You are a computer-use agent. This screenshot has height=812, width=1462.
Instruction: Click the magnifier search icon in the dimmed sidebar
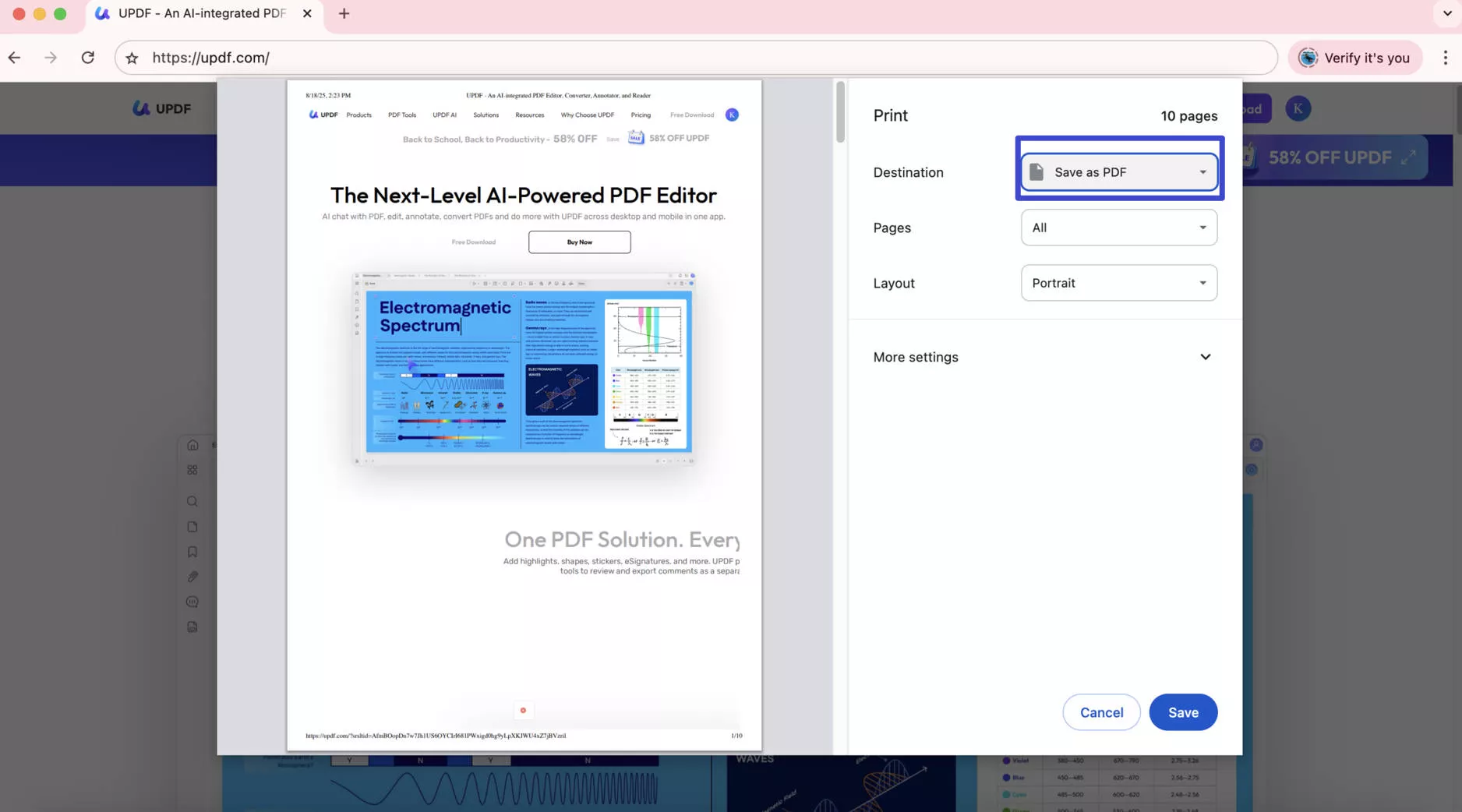192,501
